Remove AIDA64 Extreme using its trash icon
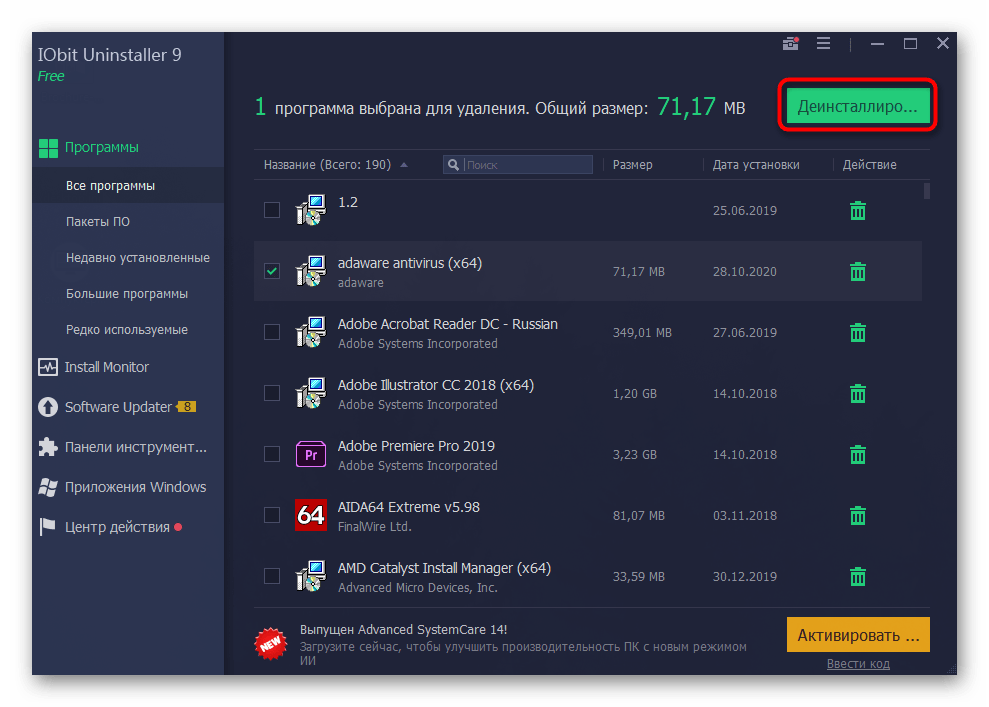Image resolution: width=989 pixels, height=707 pixels. (857, 516)
